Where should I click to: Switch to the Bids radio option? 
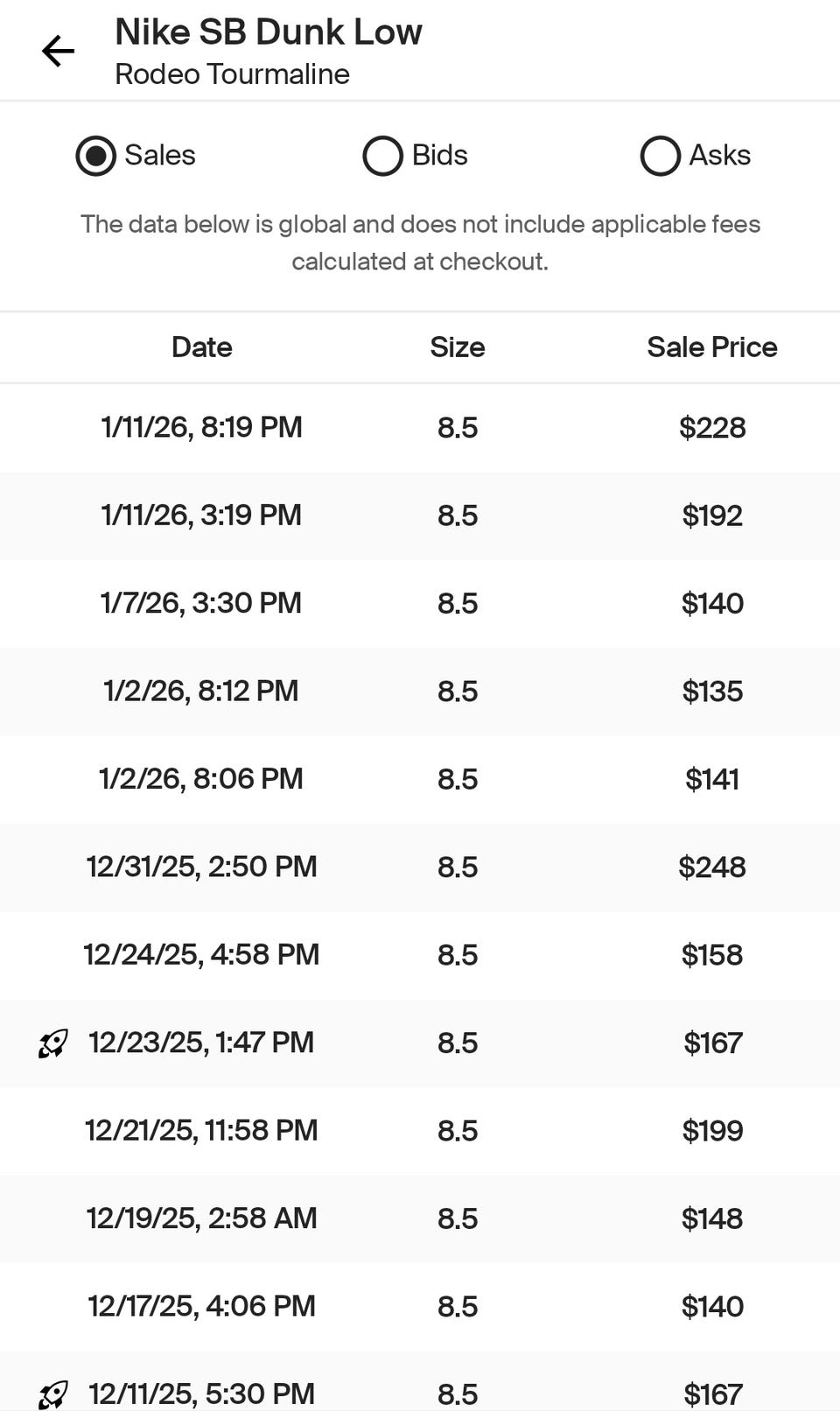click(x=383, y=156)
